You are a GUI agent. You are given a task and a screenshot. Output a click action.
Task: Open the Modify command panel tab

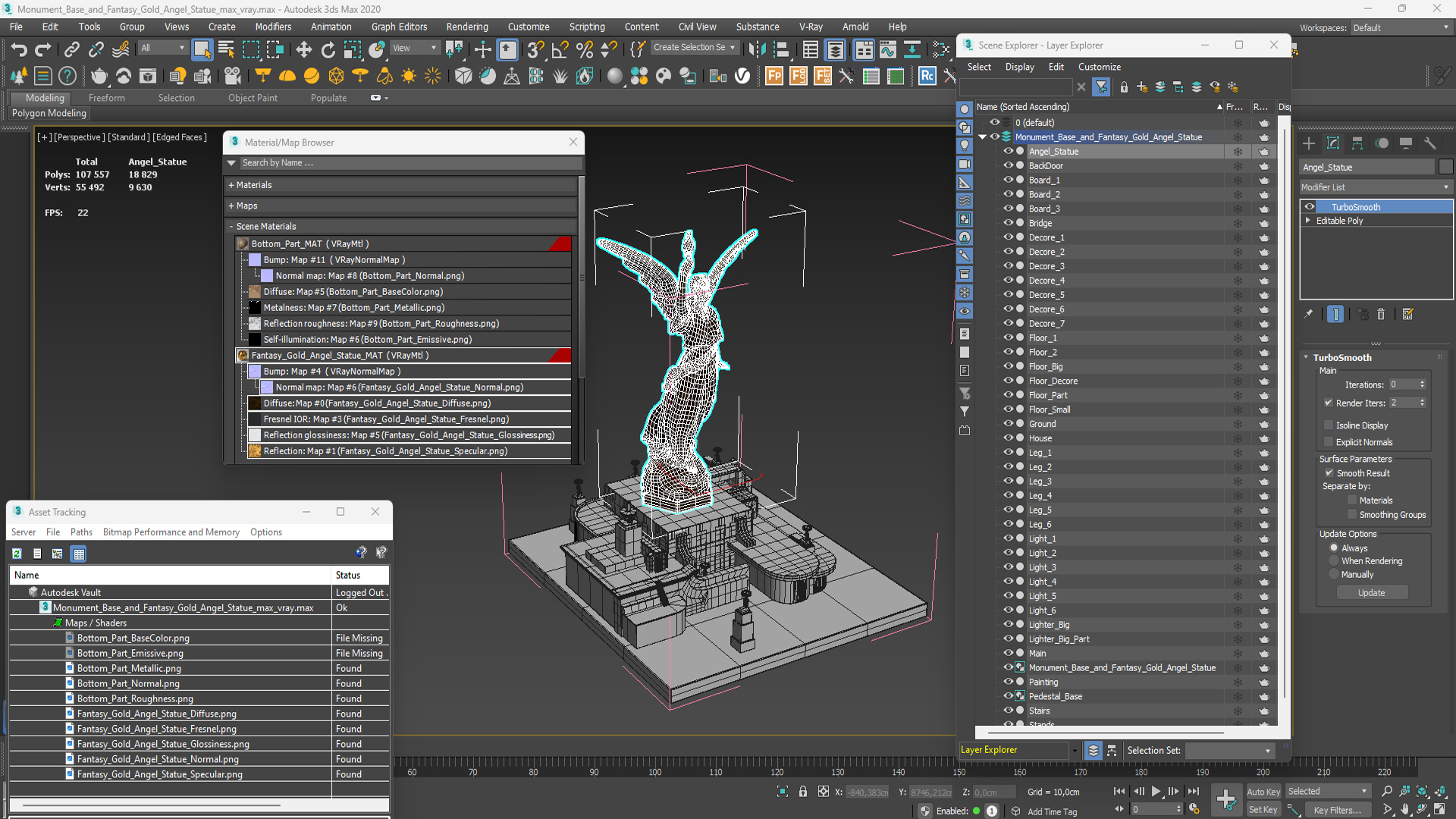(1333, 143)
